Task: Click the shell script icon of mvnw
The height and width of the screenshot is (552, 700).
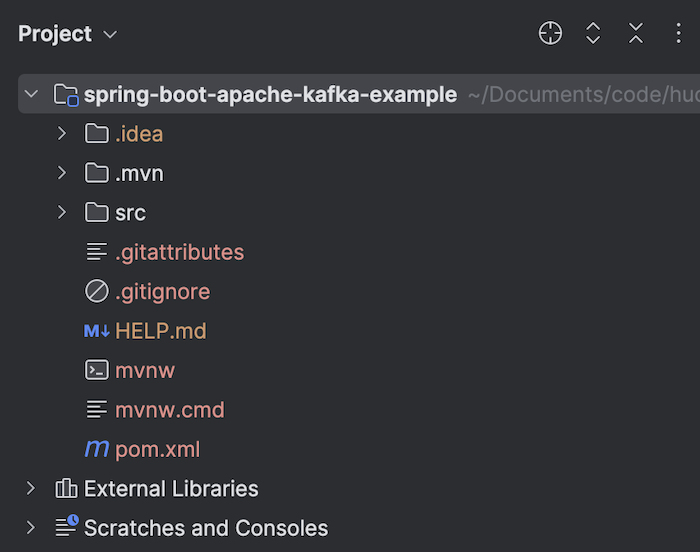Action: tap(96, 370)
